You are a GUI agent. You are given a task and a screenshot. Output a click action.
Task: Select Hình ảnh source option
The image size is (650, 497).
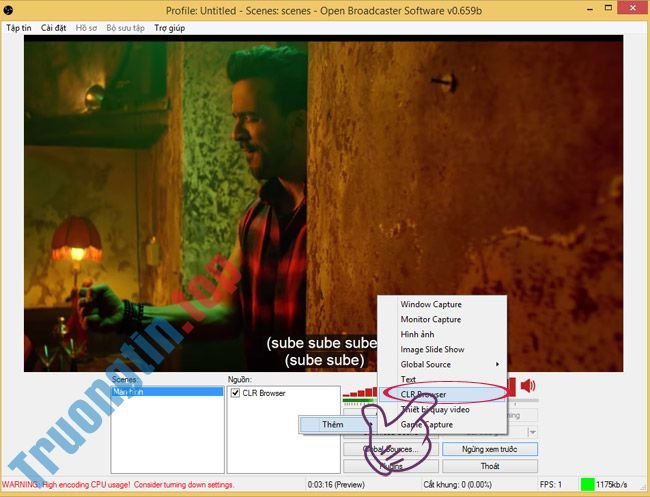[x=442, y=334]
